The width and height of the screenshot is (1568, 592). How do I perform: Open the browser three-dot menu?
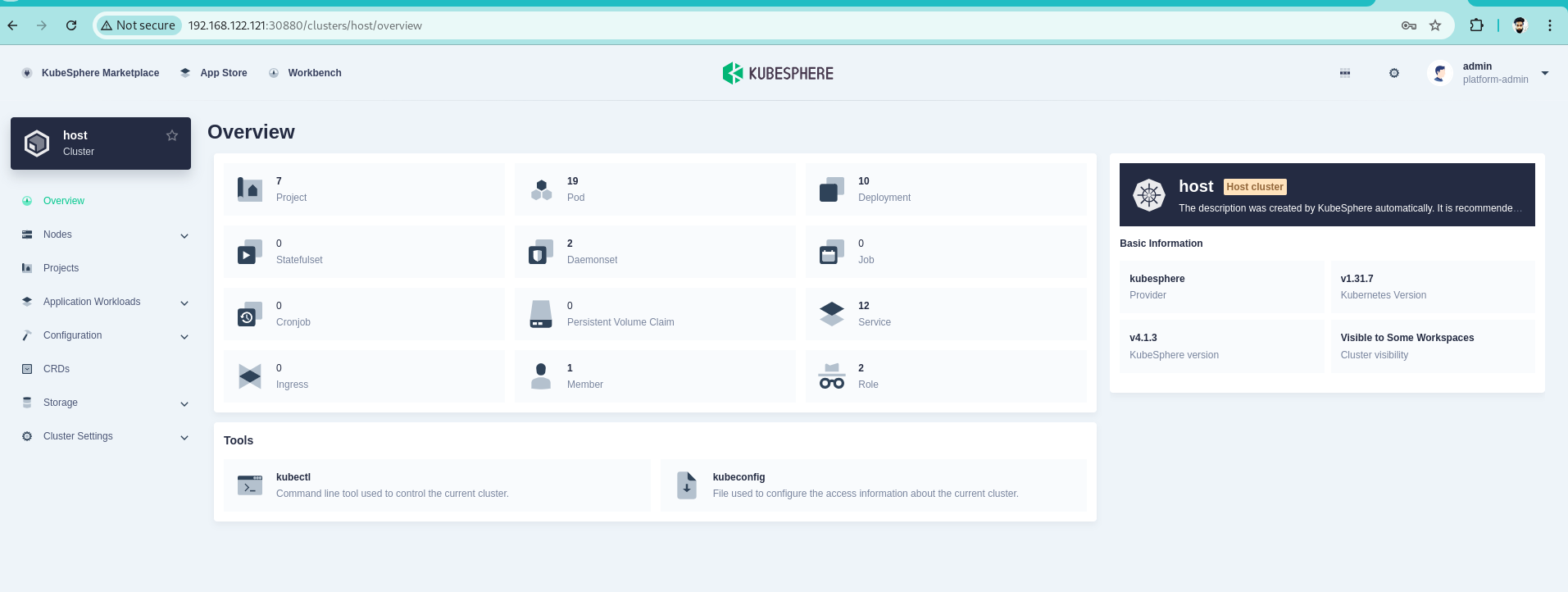click(x=1550, y=25)
